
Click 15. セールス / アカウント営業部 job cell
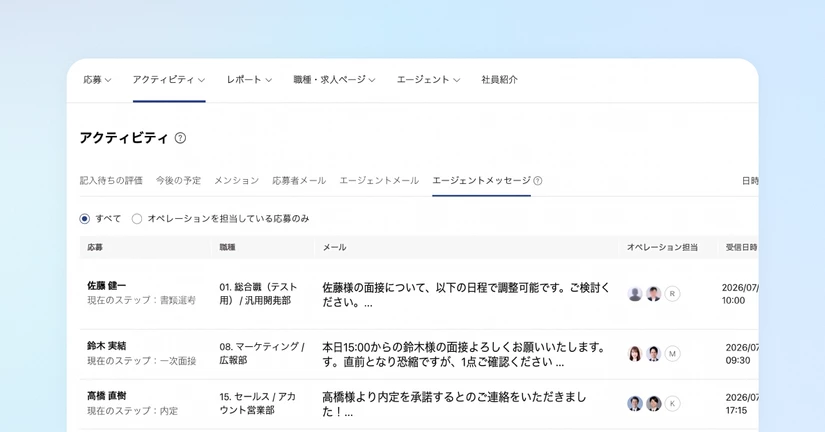[258, 403]
